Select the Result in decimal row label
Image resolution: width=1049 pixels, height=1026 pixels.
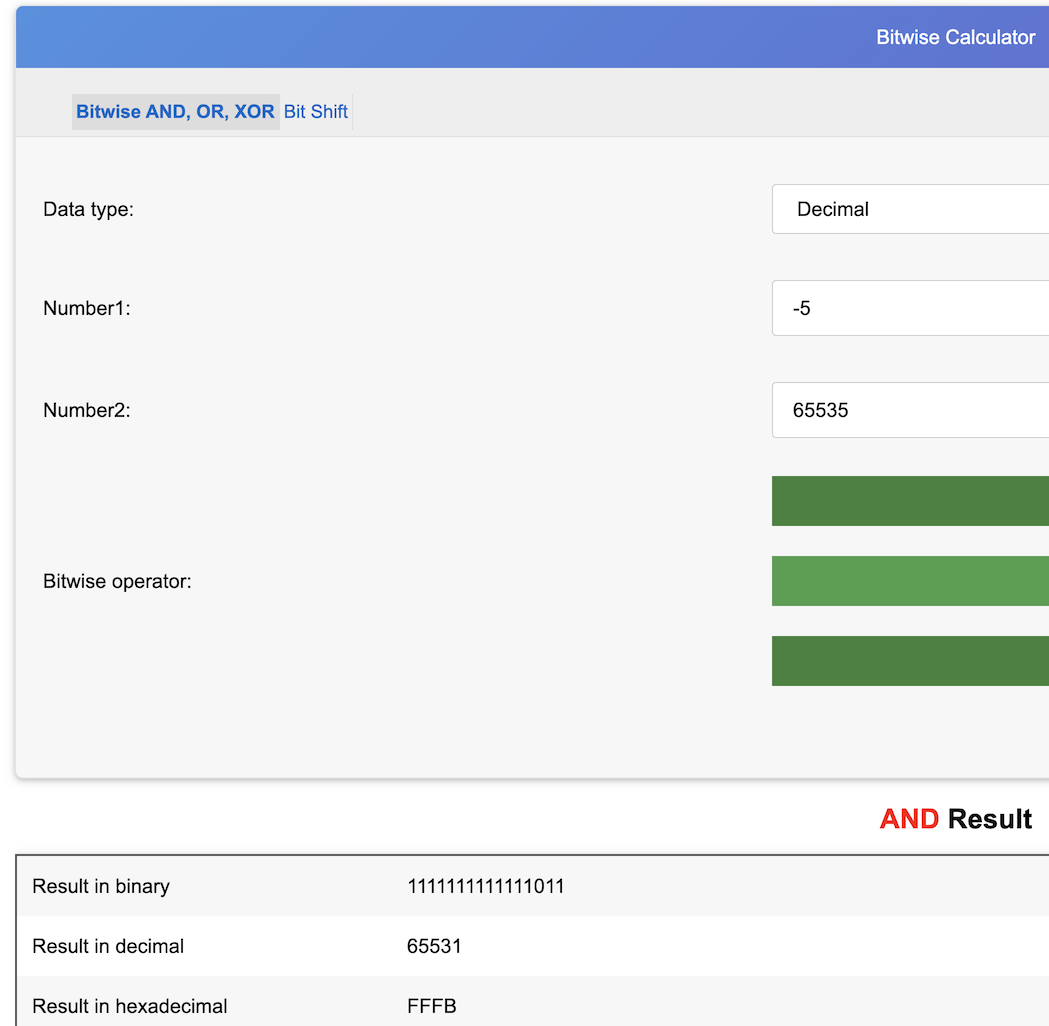click(x=108, y=946)
